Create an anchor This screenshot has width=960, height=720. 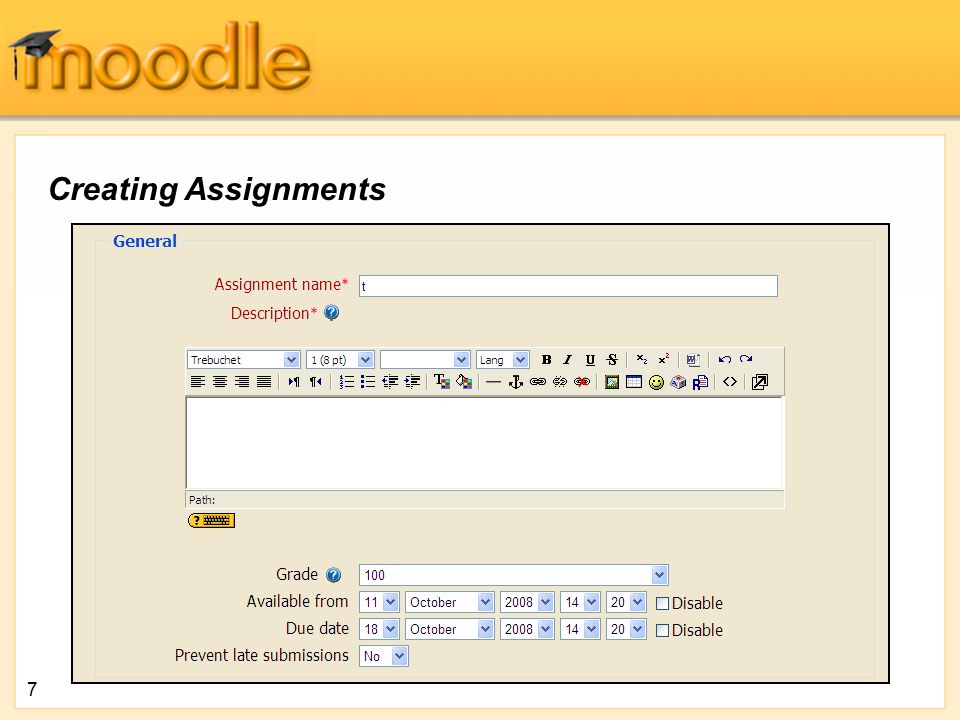pos(516,382)
